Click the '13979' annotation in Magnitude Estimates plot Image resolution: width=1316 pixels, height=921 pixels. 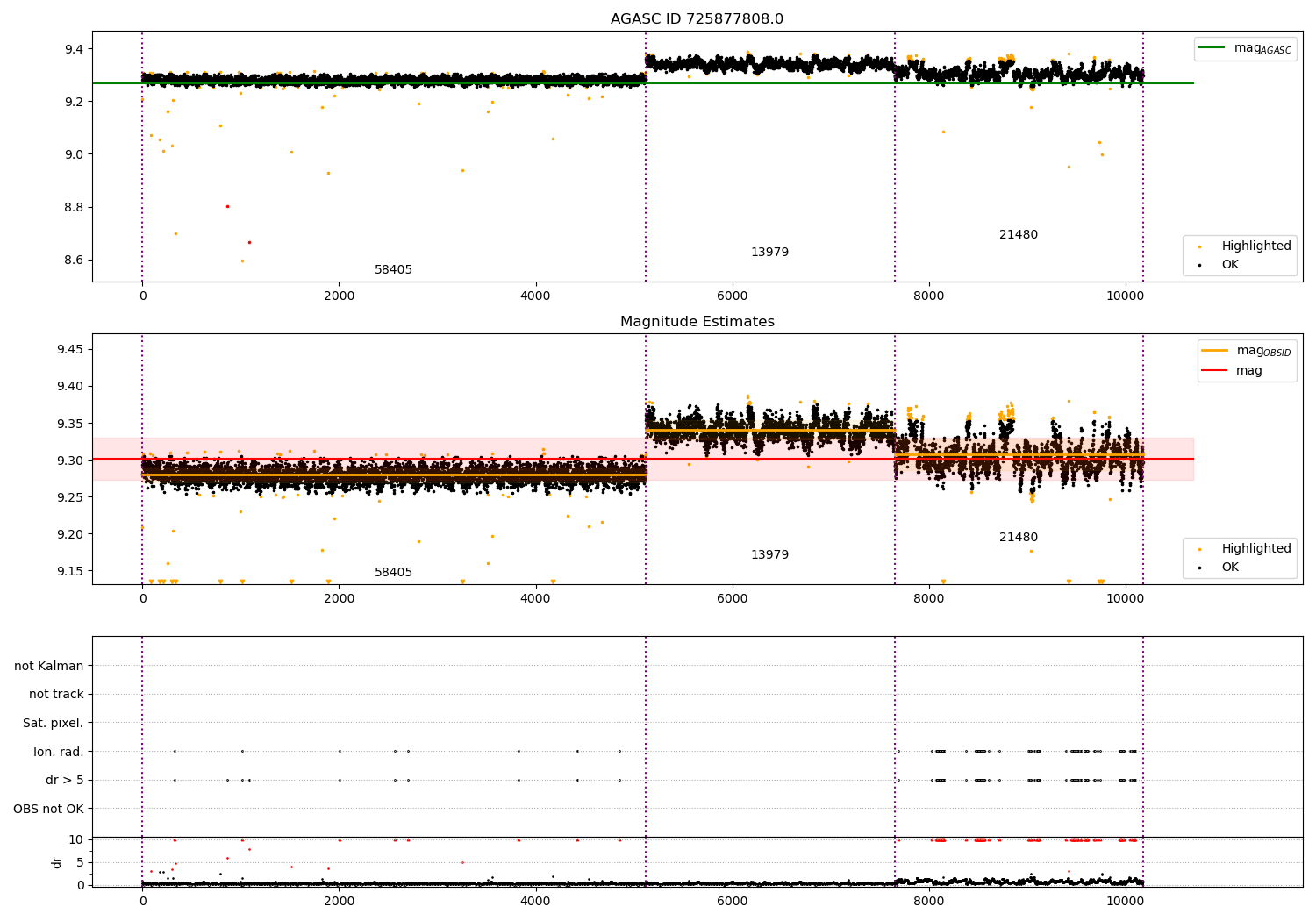769,555
